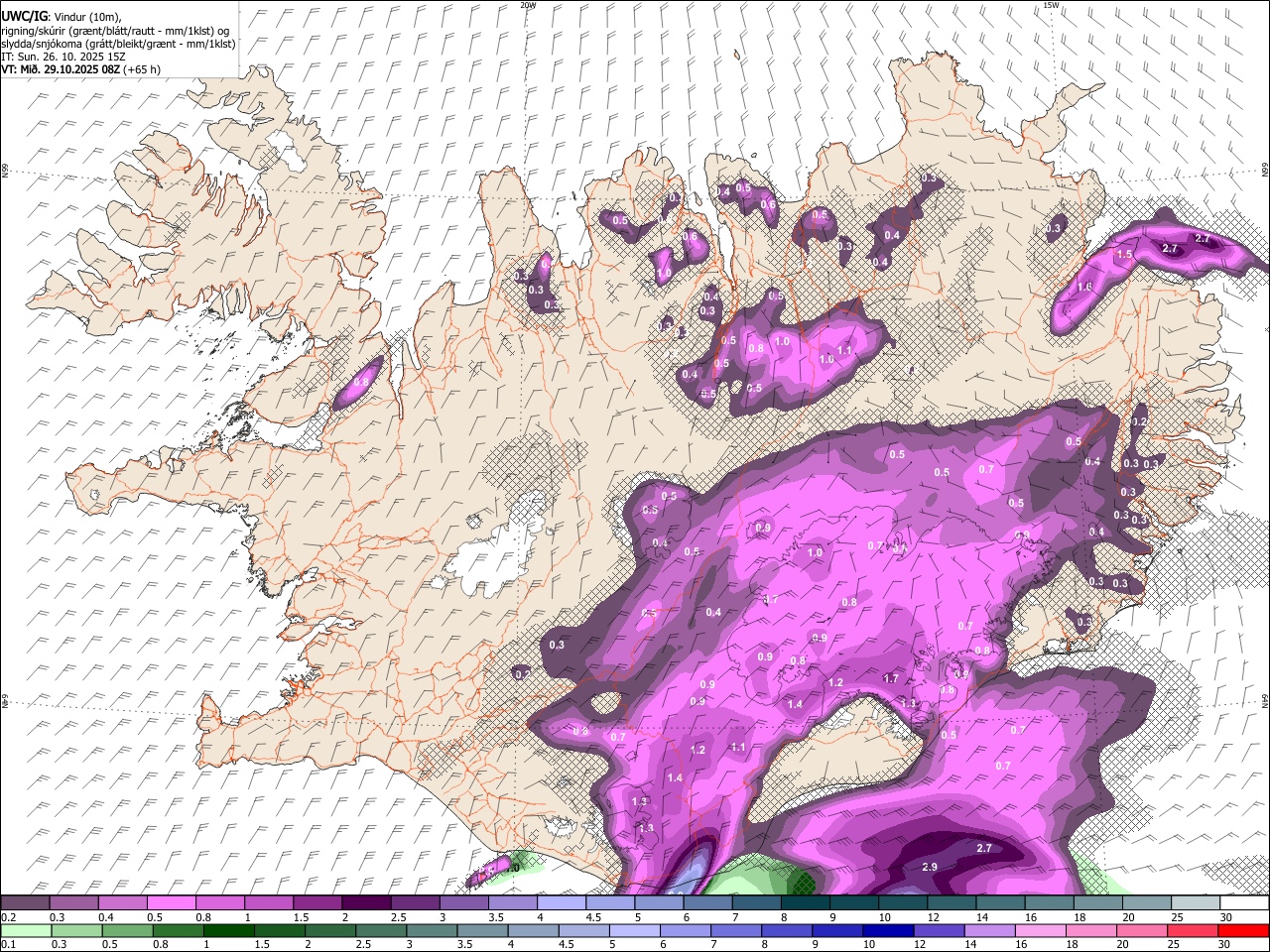The image size is (1270, 952).
Task: Select the lavender 4–4.5 swatch in top legend row
Action: coord(562,902)
